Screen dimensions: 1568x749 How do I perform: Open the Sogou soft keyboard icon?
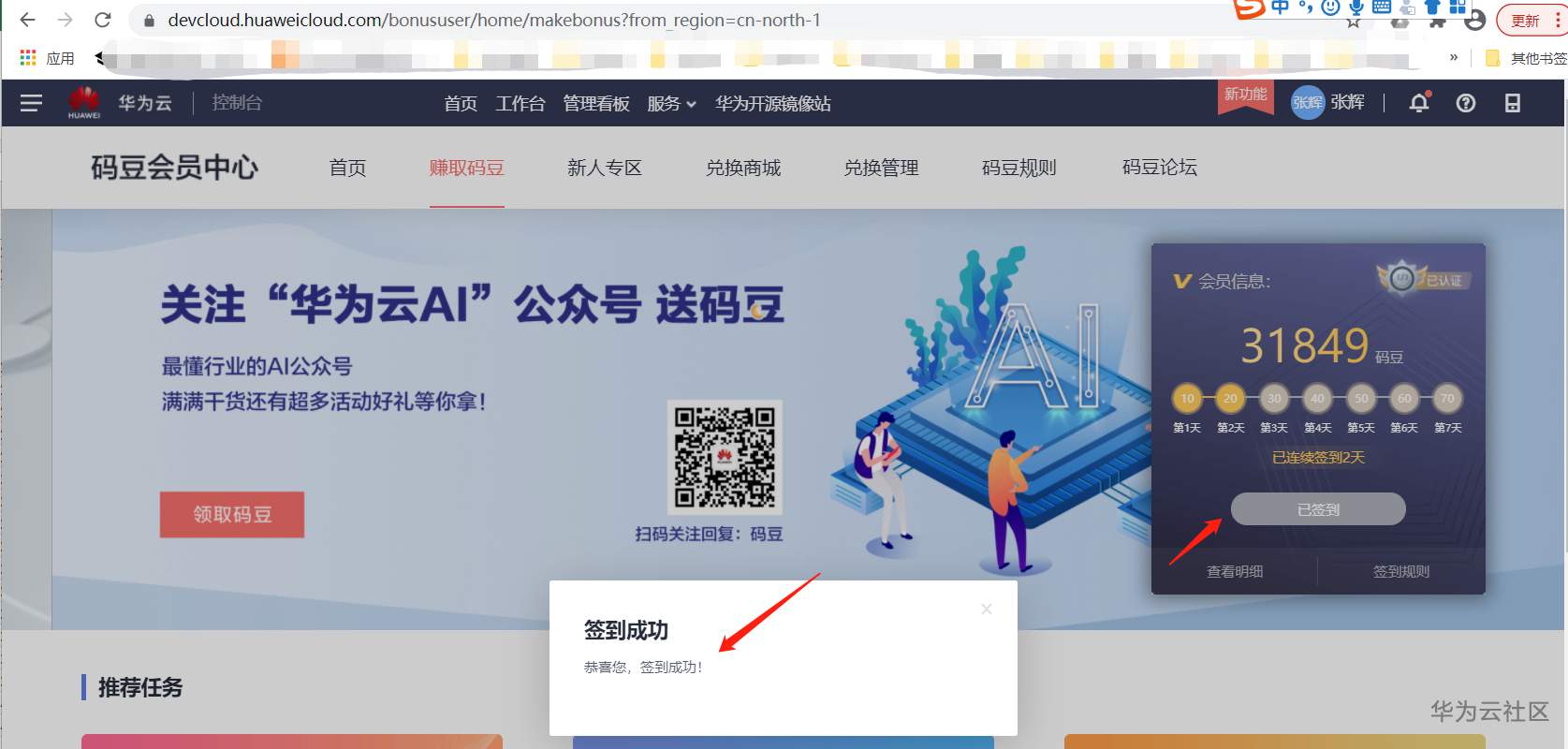coord(1382,7)
